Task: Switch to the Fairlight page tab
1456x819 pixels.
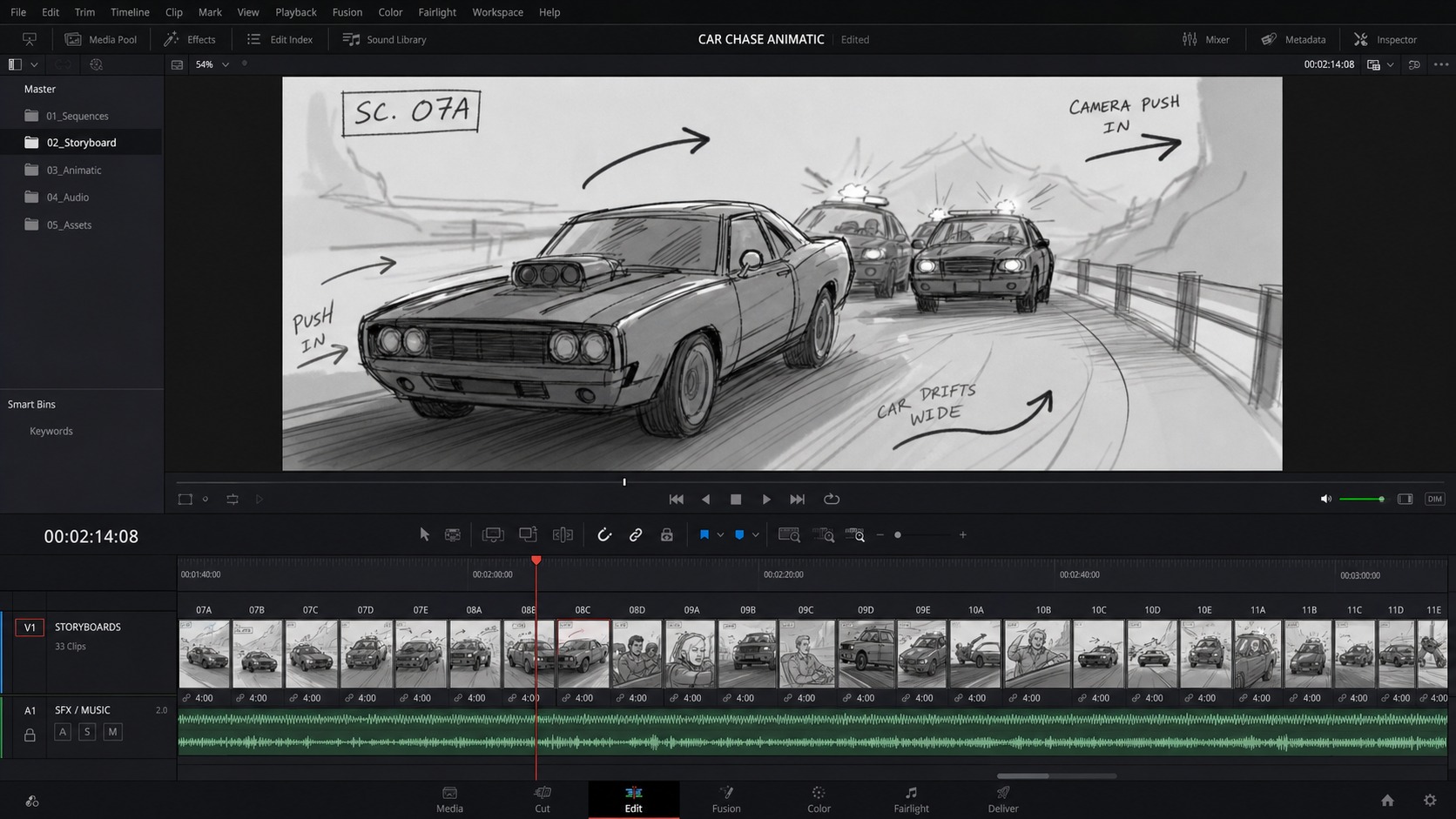Action: coord(911,799)
